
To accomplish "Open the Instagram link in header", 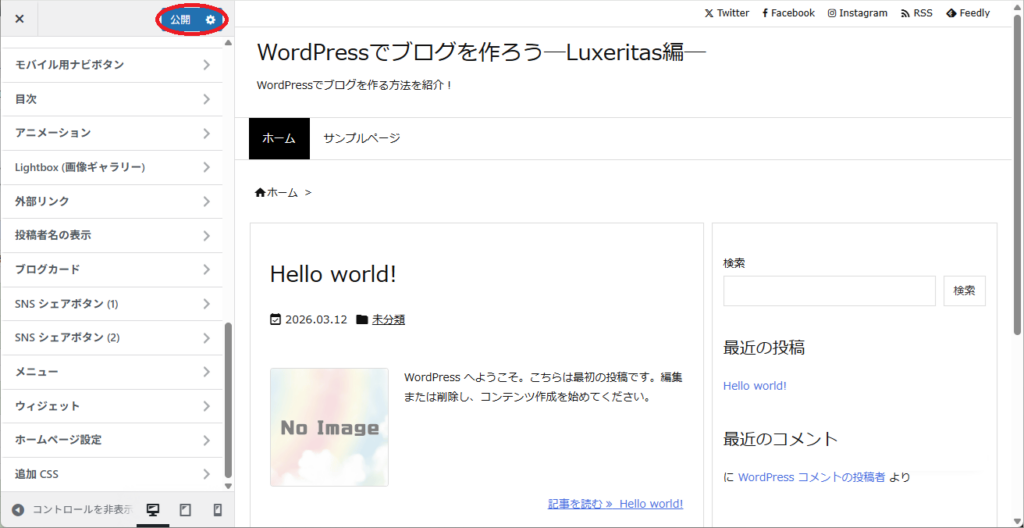I will point(857,13).
